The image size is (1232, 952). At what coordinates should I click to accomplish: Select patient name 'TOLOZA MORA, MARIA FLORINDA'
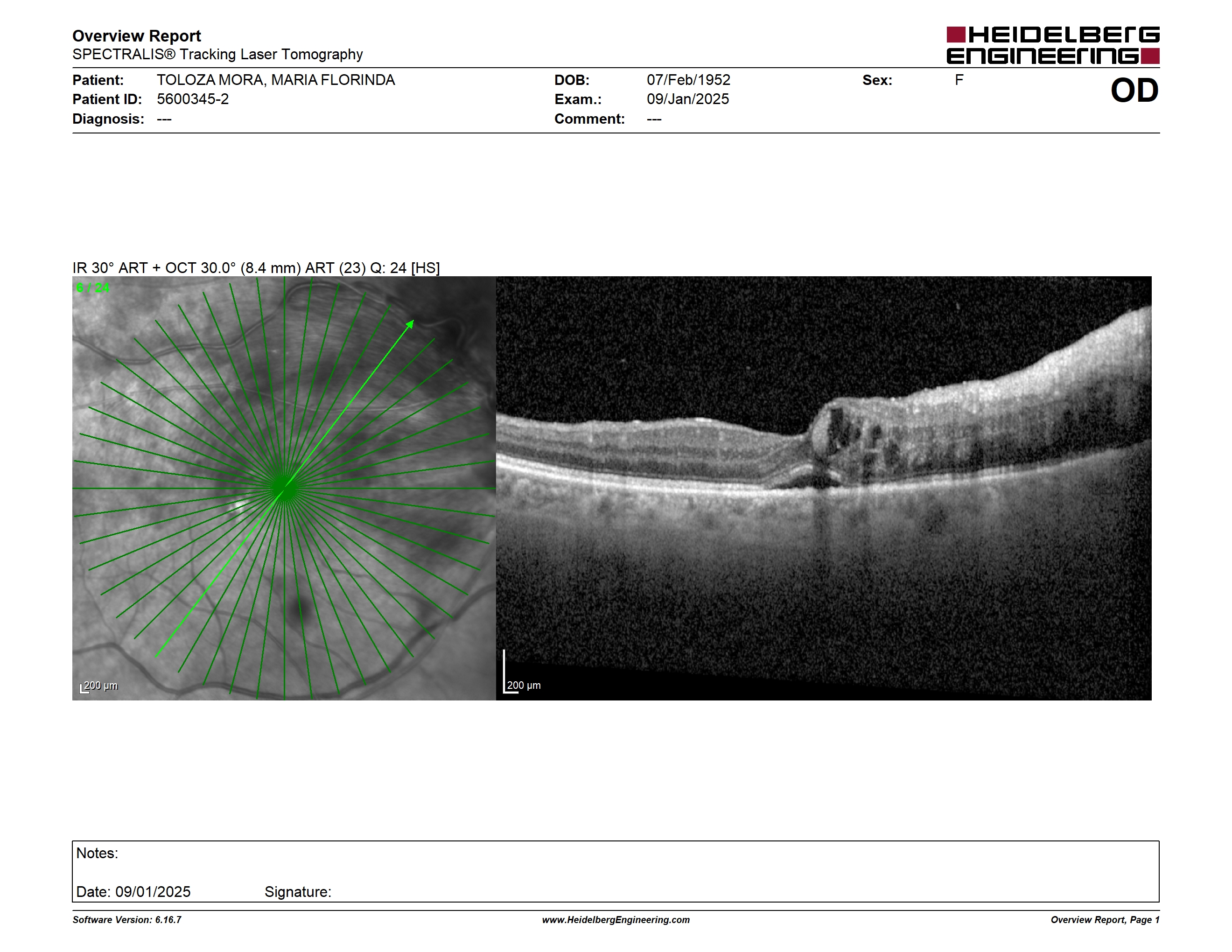pyautogui.click(x=276, y=80)
